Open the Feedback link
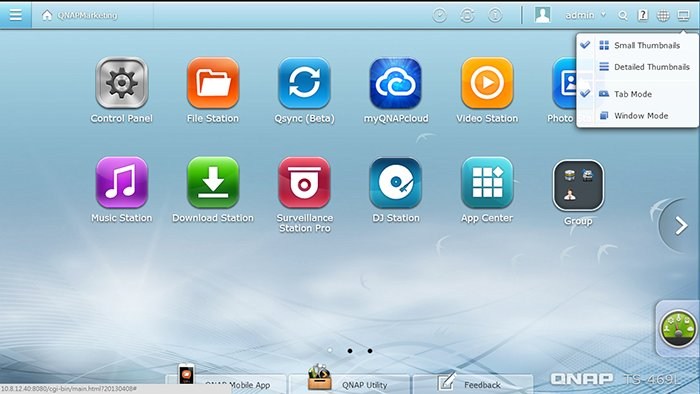The width and height of the screenshot is (700, 394). pos(473,384)
